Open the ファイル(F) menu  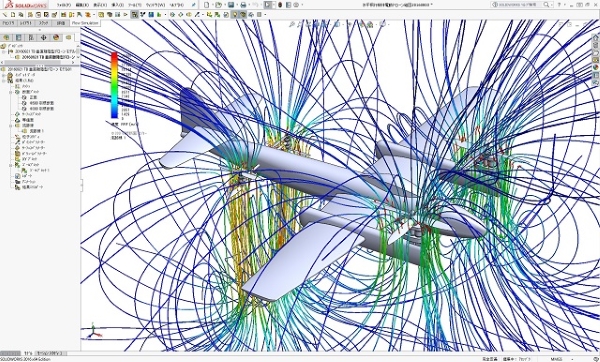tap(64, 5)
